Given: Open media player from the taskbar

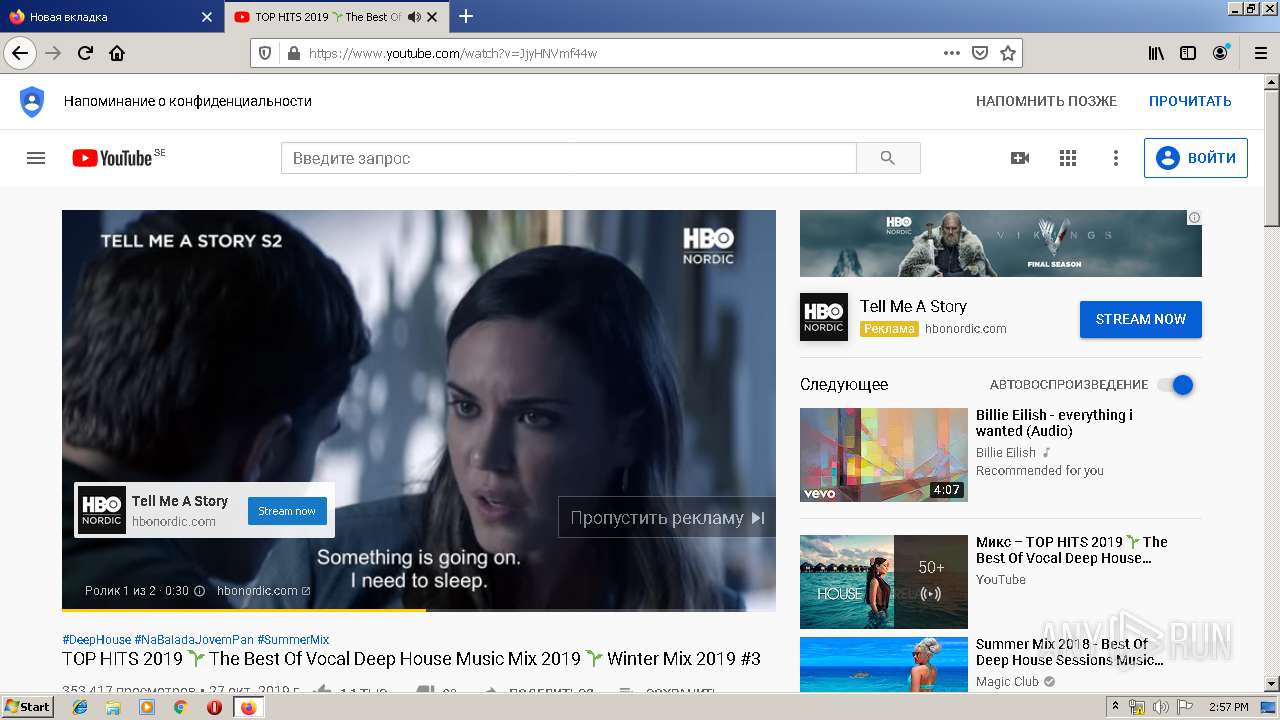Looking at the screenshot, I should (x=147, y=707).
